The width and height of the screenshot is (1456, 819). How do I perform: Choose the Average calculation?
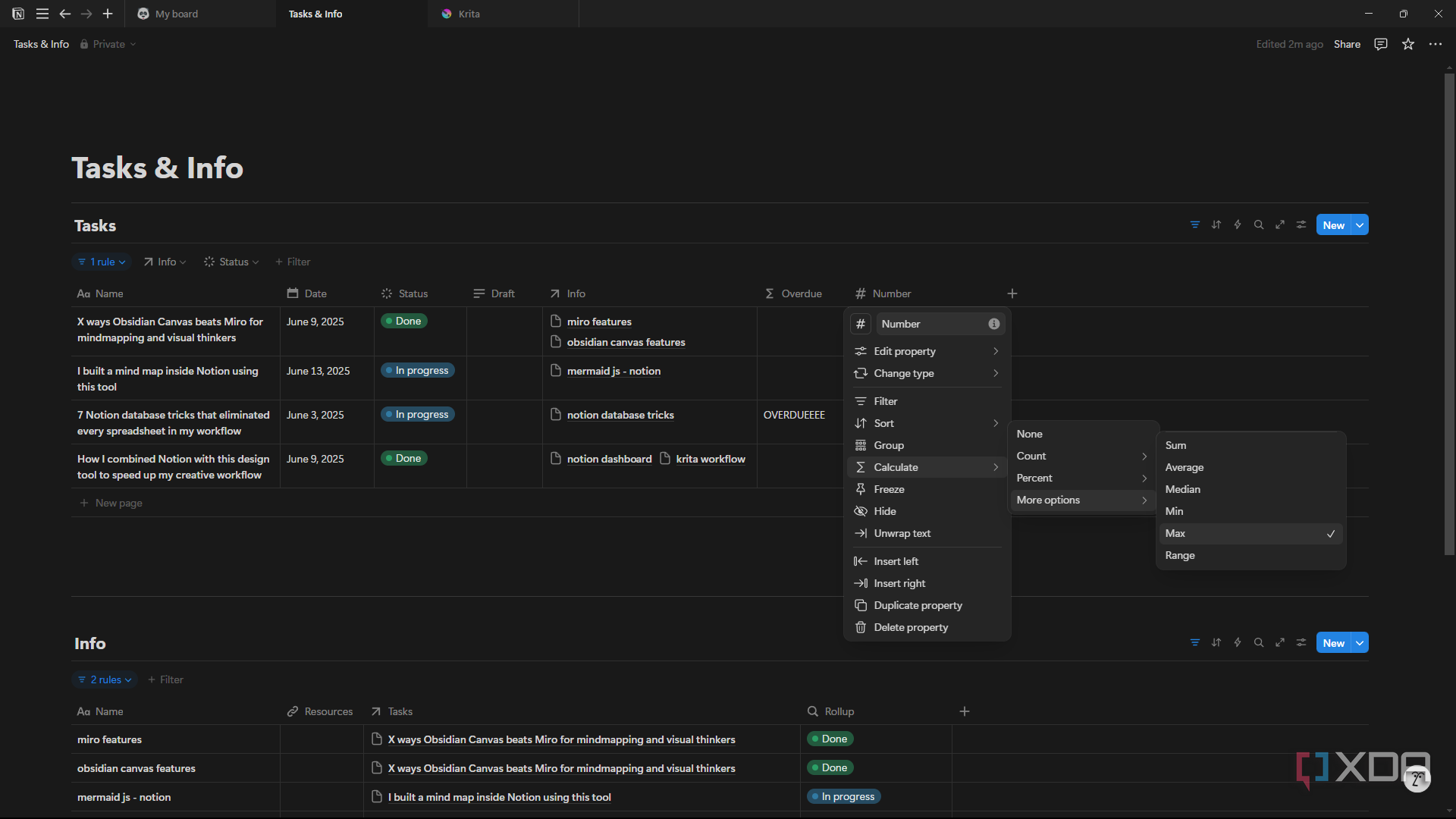point(1250,467)
